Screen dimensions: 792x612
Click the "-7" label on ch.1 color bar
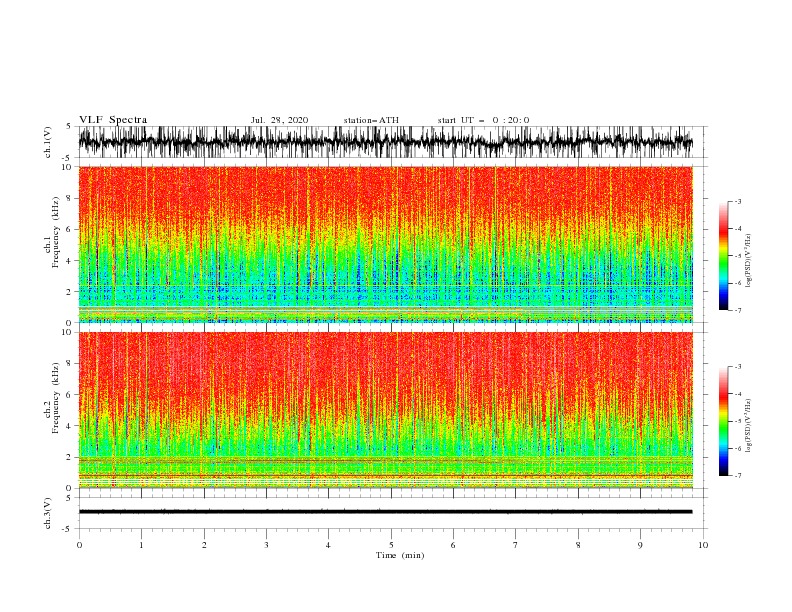tap(738, 310)
